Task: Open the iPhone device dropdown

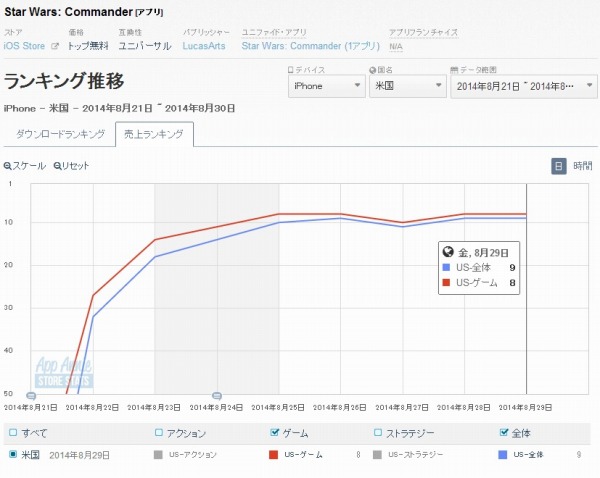Action: click(x=326, y=86)
